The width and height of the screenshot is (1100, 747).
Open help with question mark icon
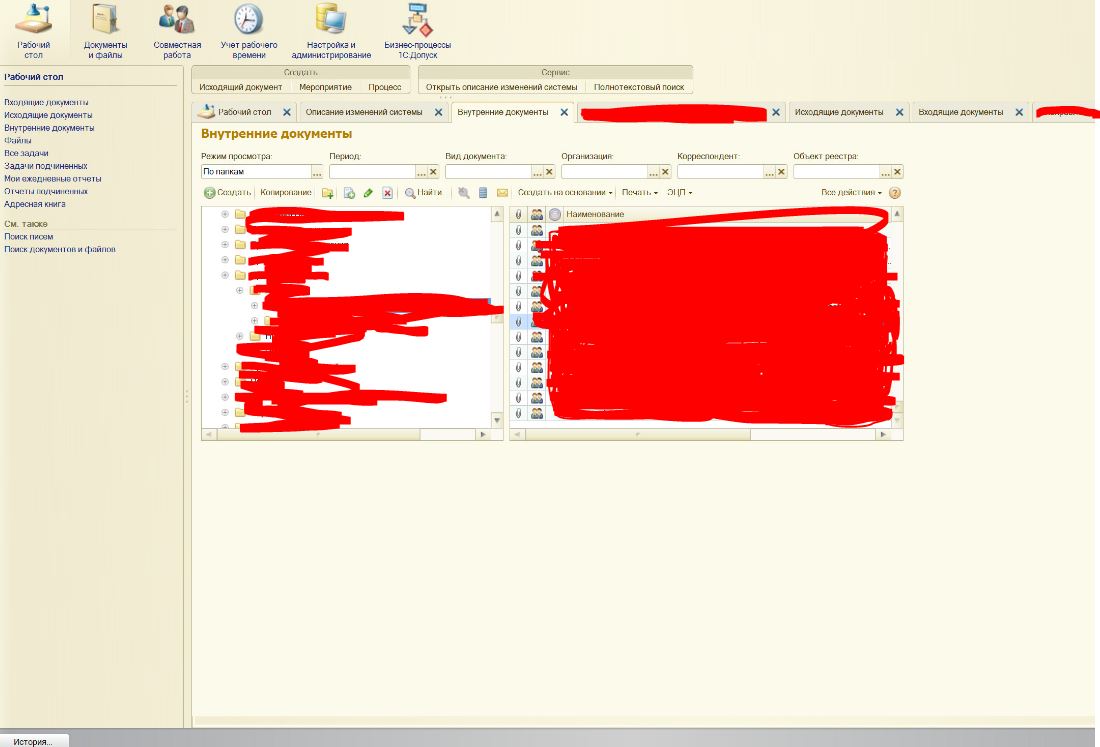(x=894, y=193)
